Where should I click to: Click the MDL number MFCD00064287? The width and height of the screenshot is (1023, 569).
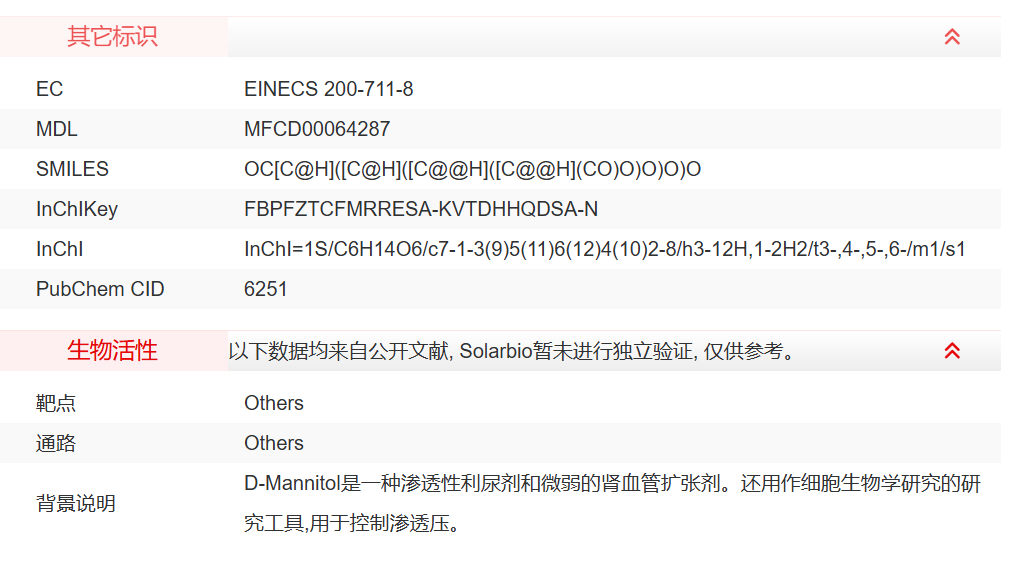317,129
